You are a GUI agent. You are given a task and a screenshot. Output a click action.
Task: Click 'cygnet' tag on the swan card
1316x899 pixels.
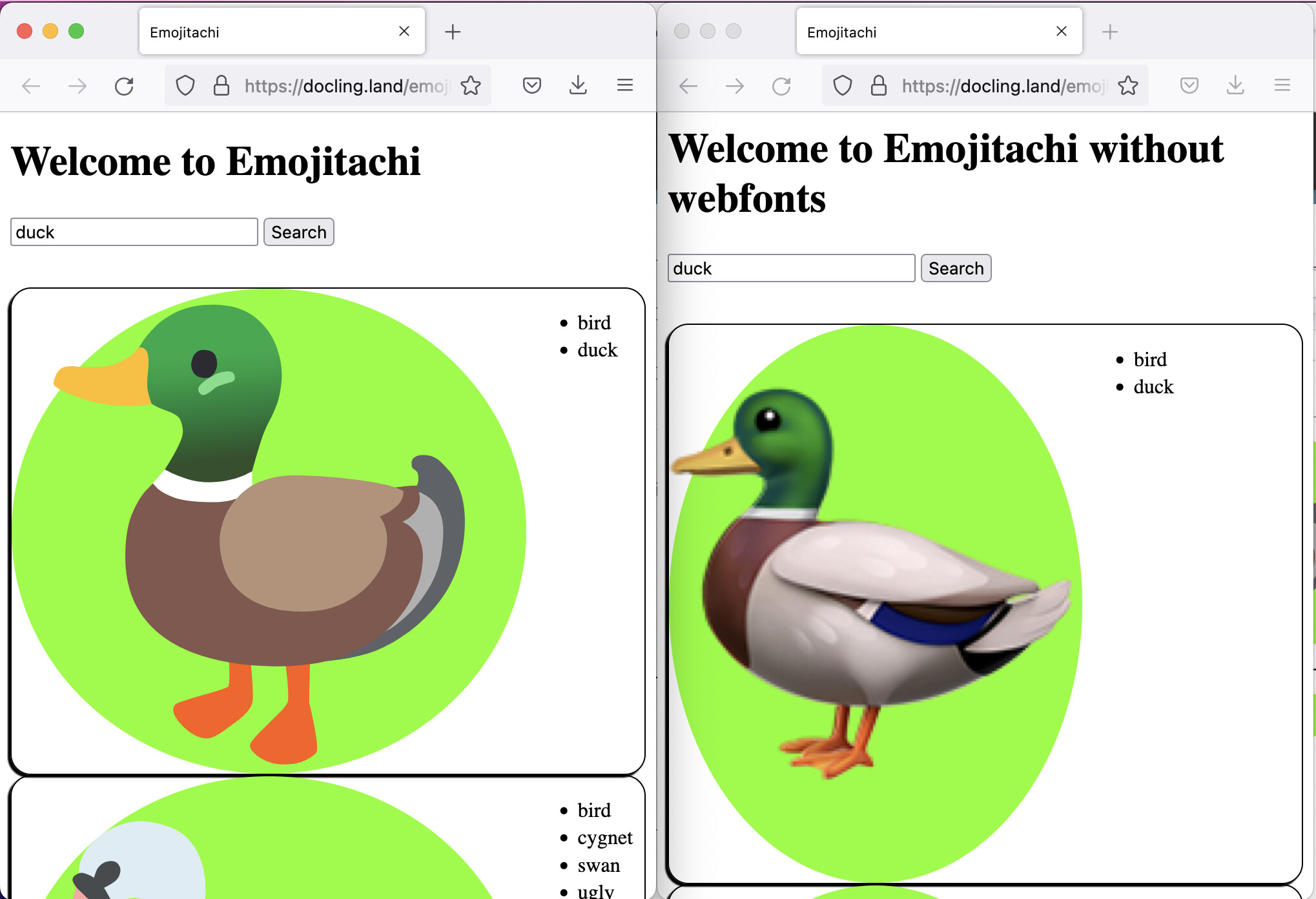pos(605,838)
